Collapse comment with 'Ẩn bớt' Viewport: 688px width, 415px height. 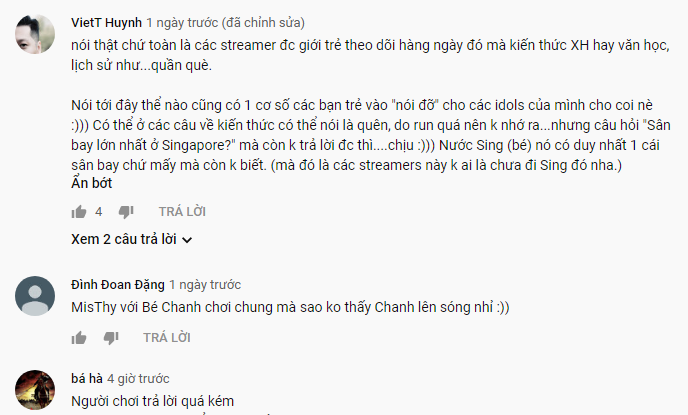tap(91, 183)
